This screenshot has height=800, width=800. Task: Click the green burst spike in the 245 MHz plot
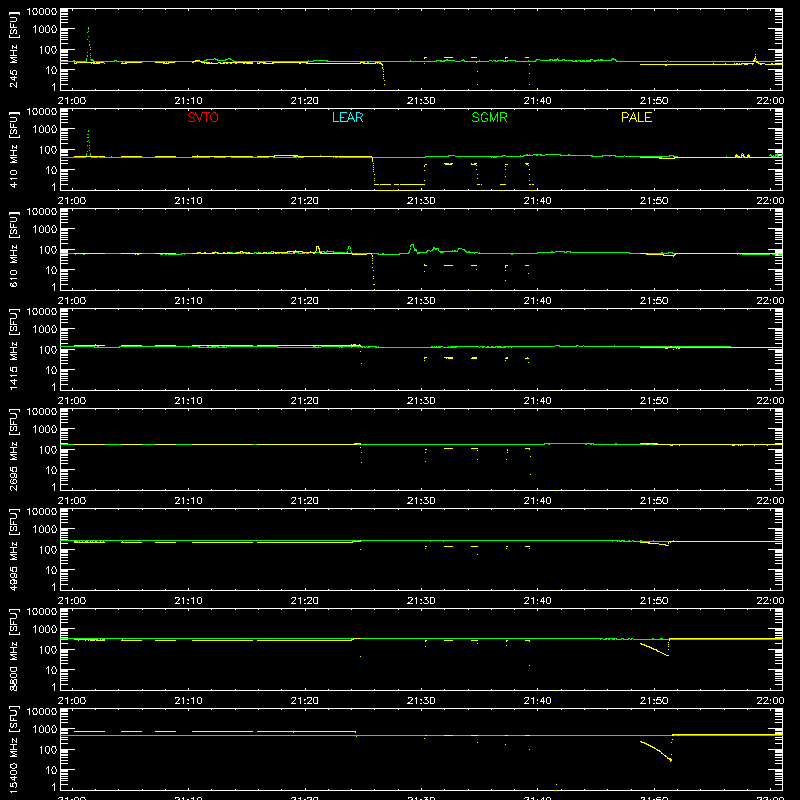click(88, 44)
